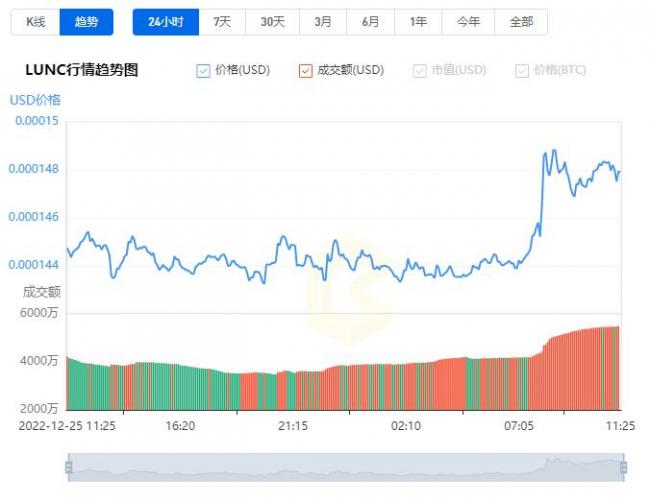
Task: Select the 24小时 time range
Action: tap(166, 22)
